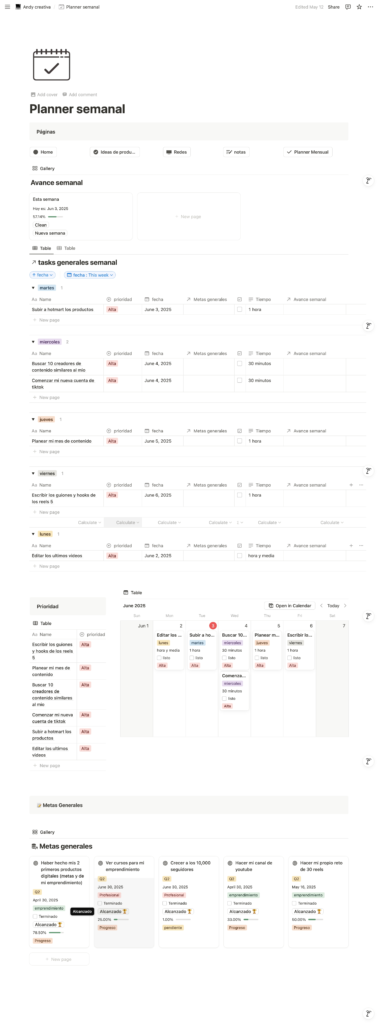Go to next period with calendar right arrow
379x1024 pixels.
click(345, 605)
